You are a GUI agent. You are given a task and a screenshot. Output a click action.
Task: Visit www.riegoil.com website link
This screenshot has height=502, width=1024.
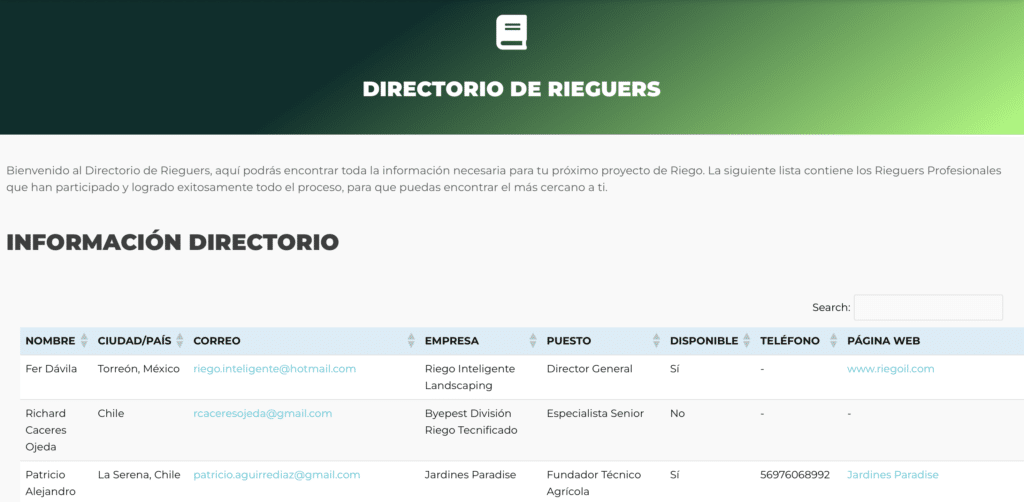pyautogui.click(x=890, y=369)
